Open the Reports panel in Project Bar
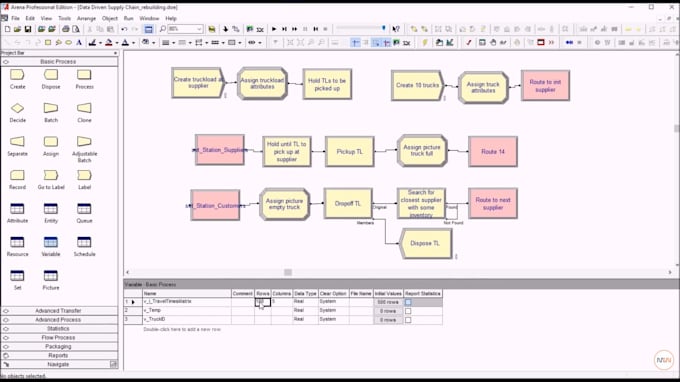Viewport: 680px width, 382px height. (59, 355)
